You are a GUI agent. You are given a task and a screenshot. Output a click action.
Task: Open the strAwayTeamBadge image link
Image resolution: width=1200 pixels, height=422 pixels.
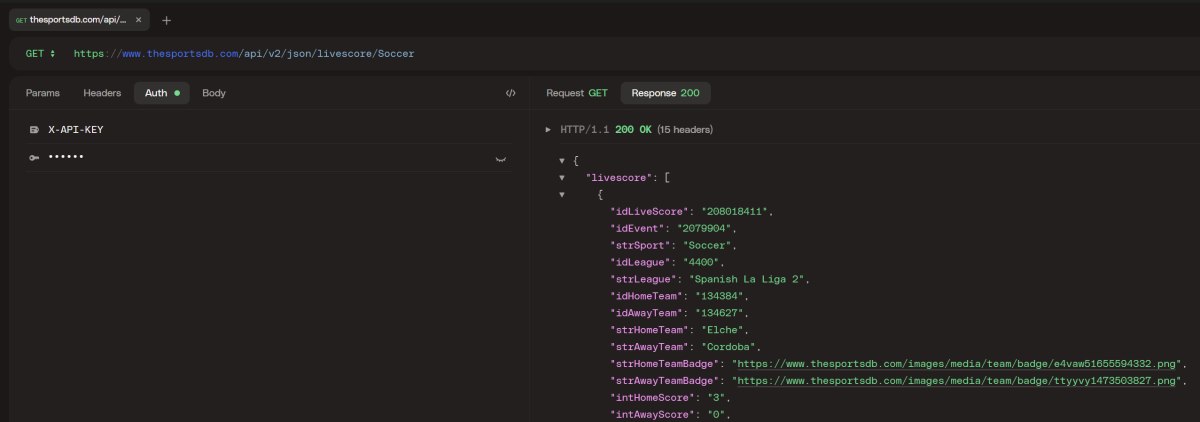pyautogui.click(x=957, y=380)
